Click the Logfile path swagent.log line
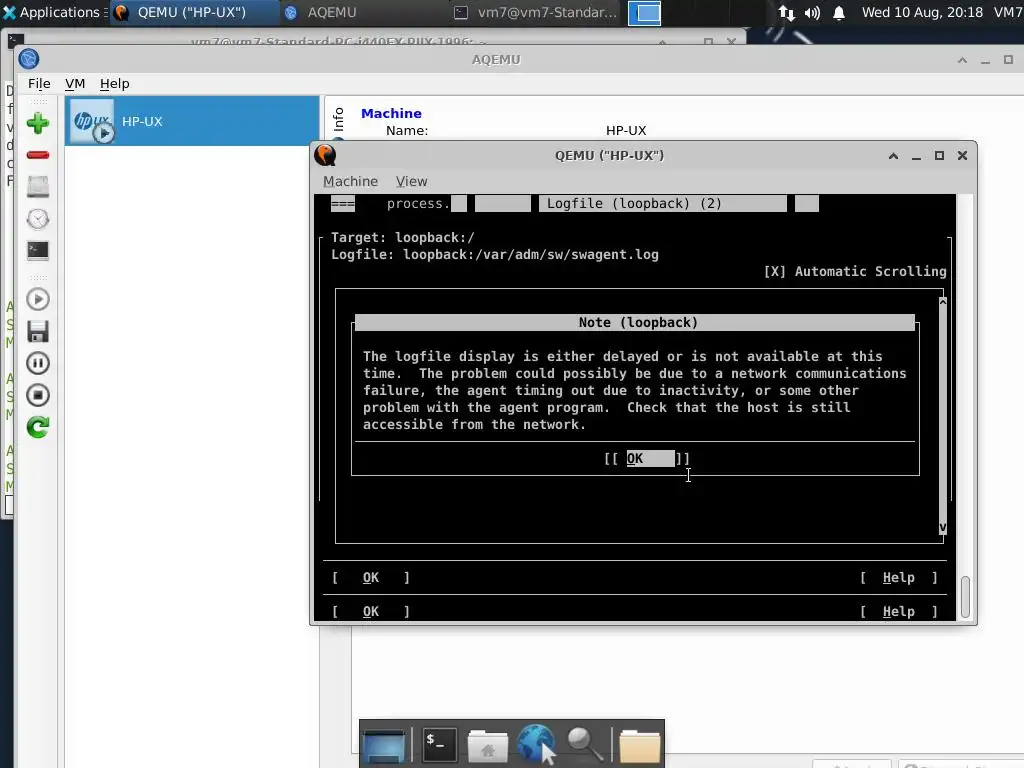Image resolution: width=1024 pixels, height=768 pixels. tap(494, 255)
